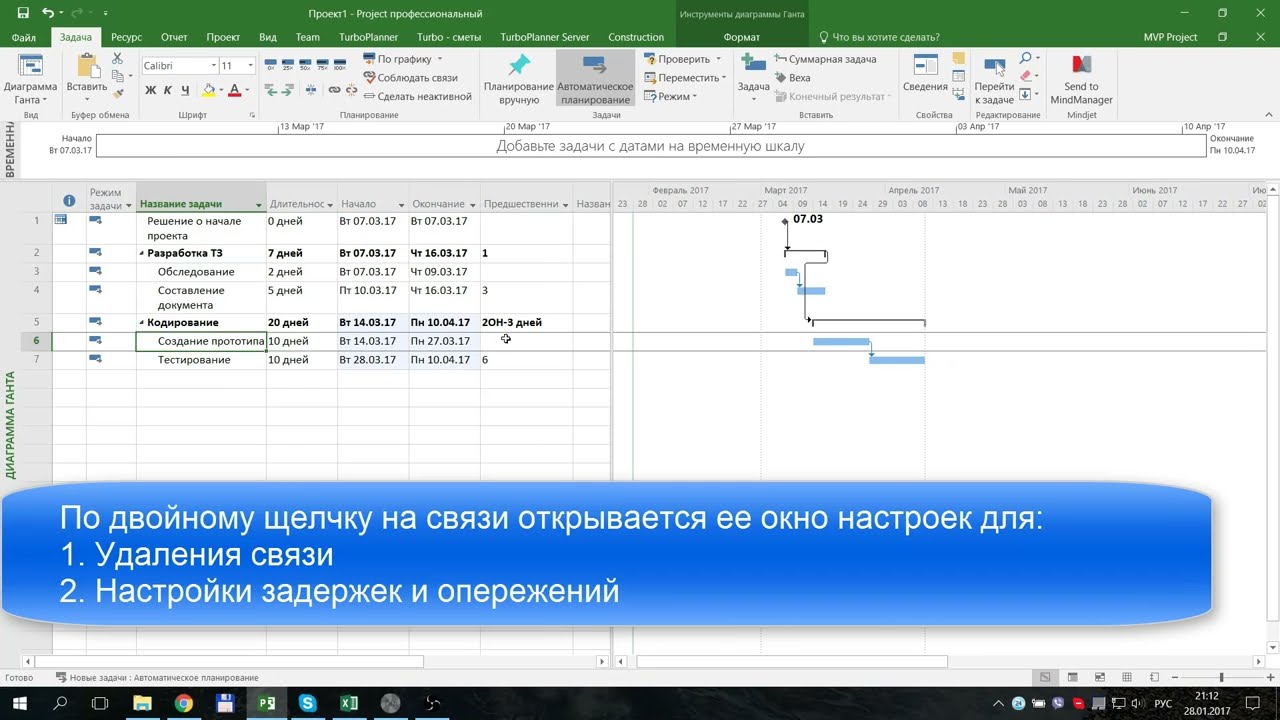
Task: Open Сведения task information
Action: tap(925, 75)
